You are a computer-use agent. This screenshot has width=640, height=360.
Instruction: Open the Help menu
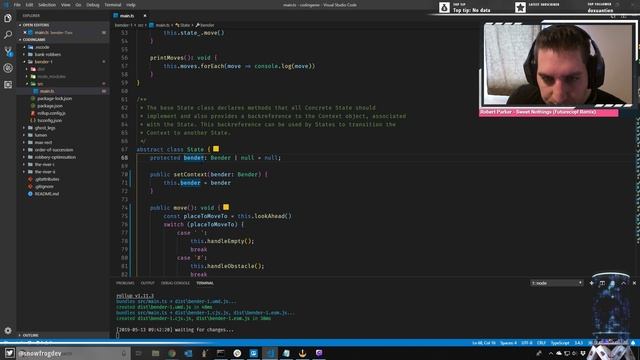click(x=131, y=5)
